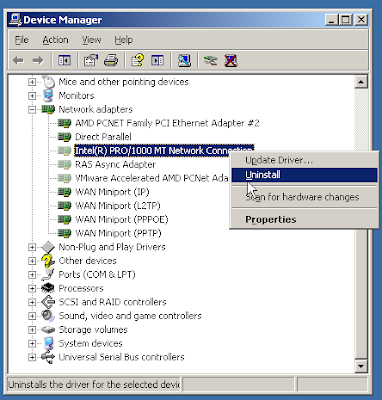Click the yellow question mark Other devices icon
Viewport: 382px width, 400px height.
click(48, 261)
